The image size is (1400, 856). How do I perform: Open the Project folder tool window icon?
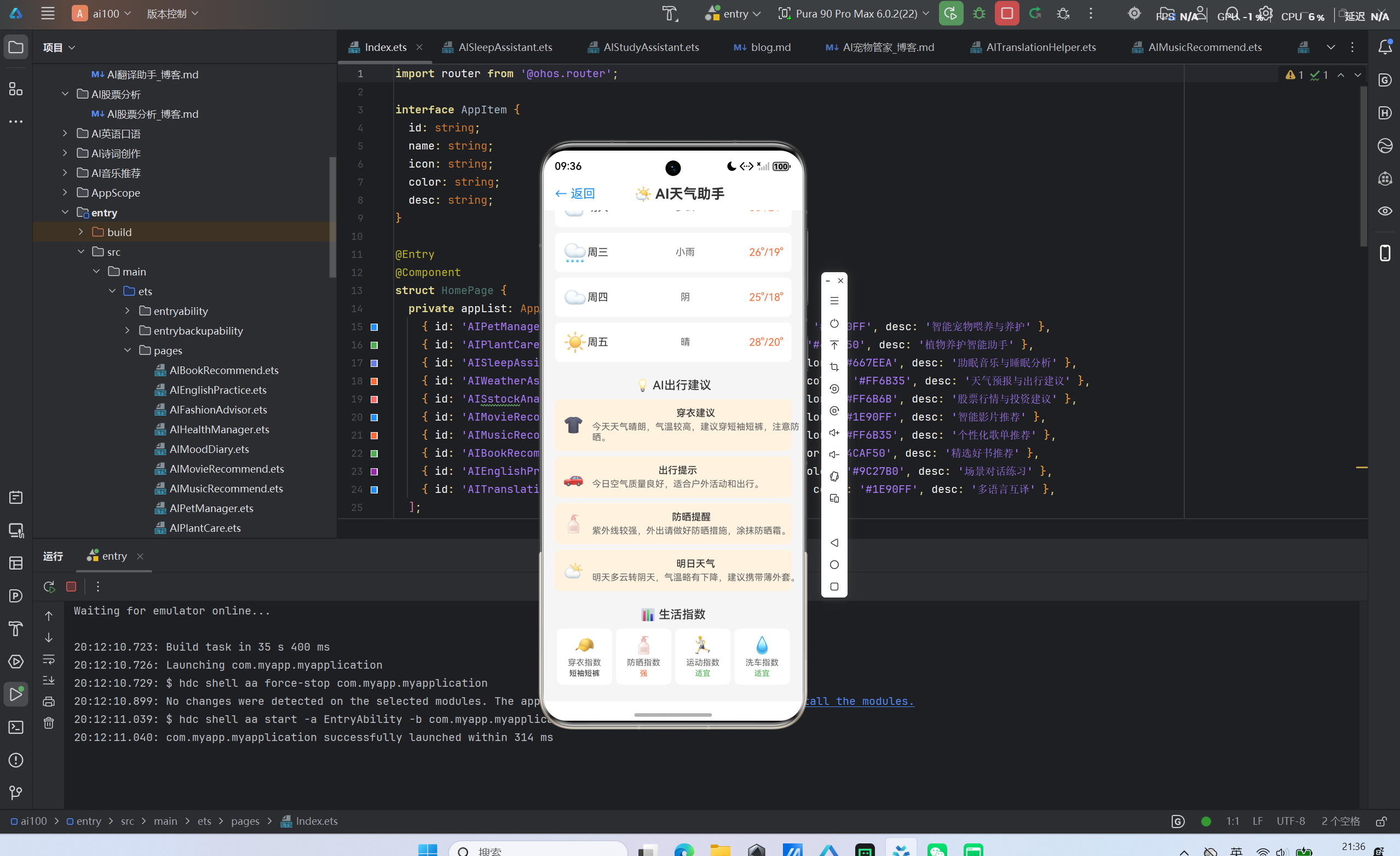click(16, 47)
